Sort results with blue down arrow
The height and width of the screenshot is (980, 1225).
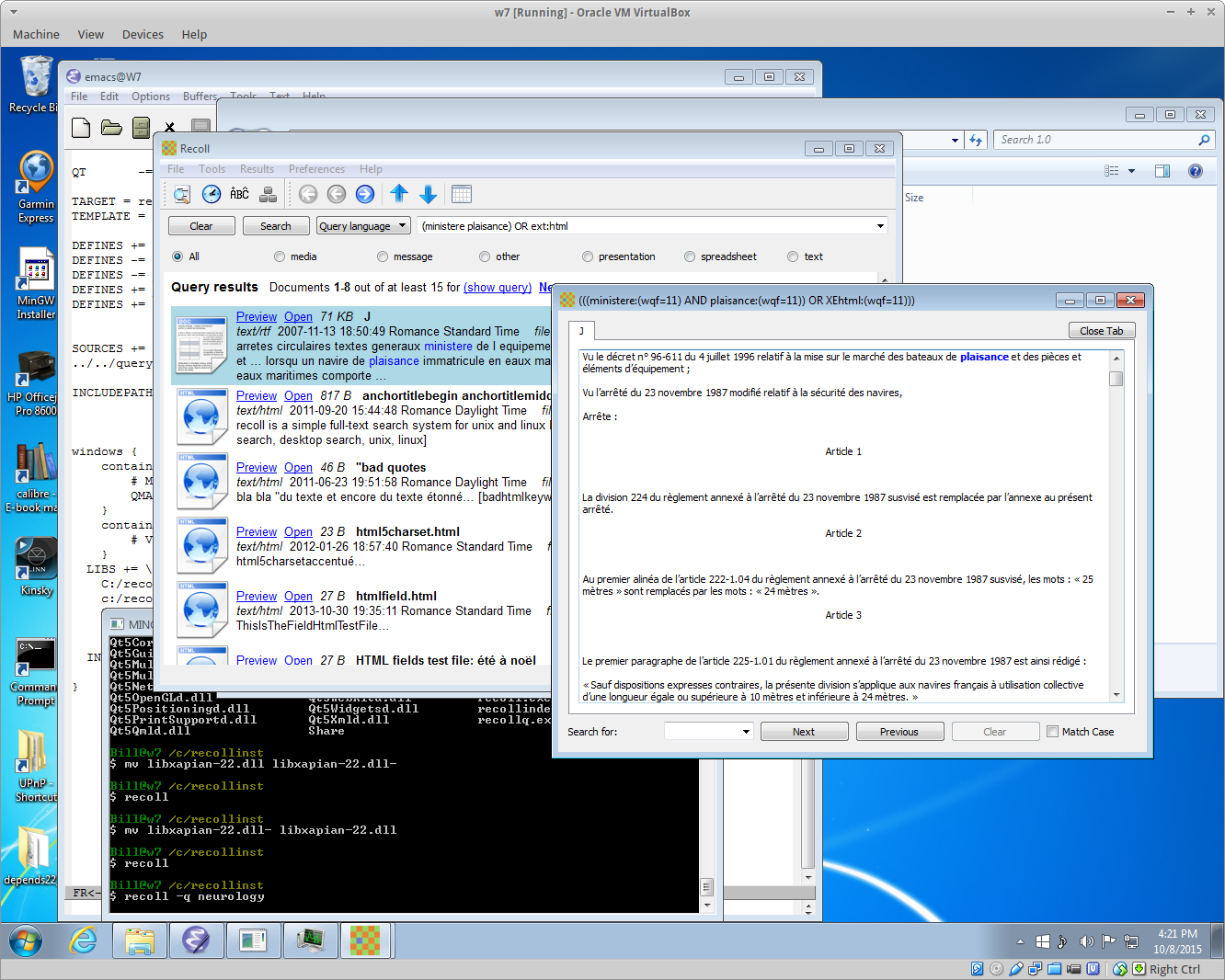click(x=429, y=194)
